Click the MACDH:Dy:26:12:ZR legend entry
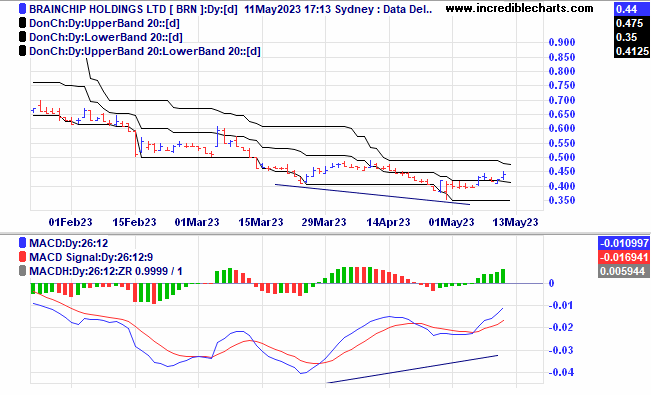The height and width of the screenshot is (395, 651). [x=106, y=271]
